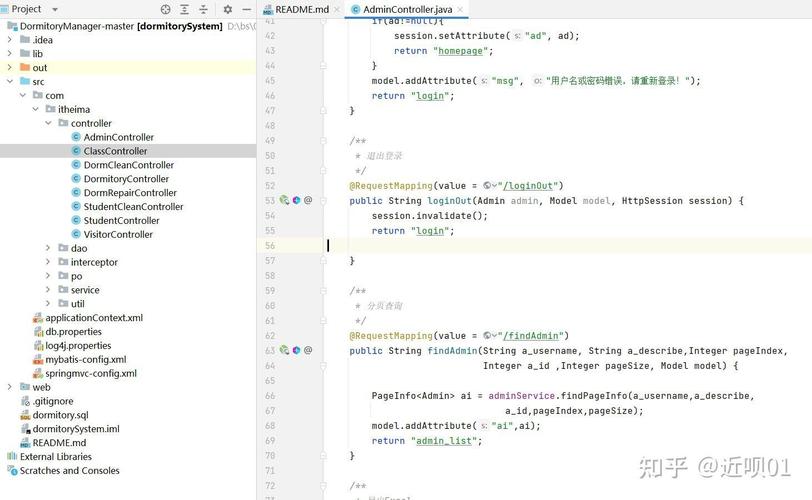Select the springmvc-config.xml file
This screenshot has height=500, width=812.
[x=90, y=373]
